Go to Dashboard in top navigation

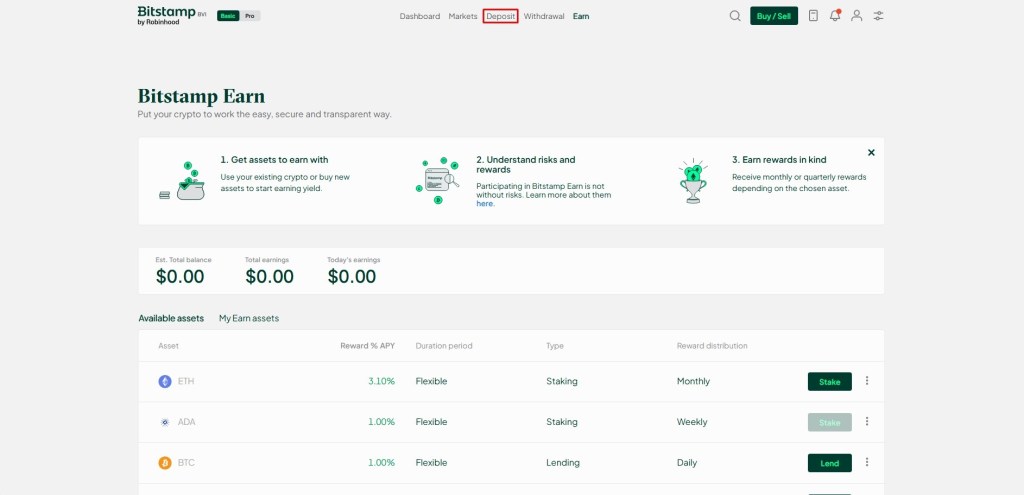[x=420, y=16]
